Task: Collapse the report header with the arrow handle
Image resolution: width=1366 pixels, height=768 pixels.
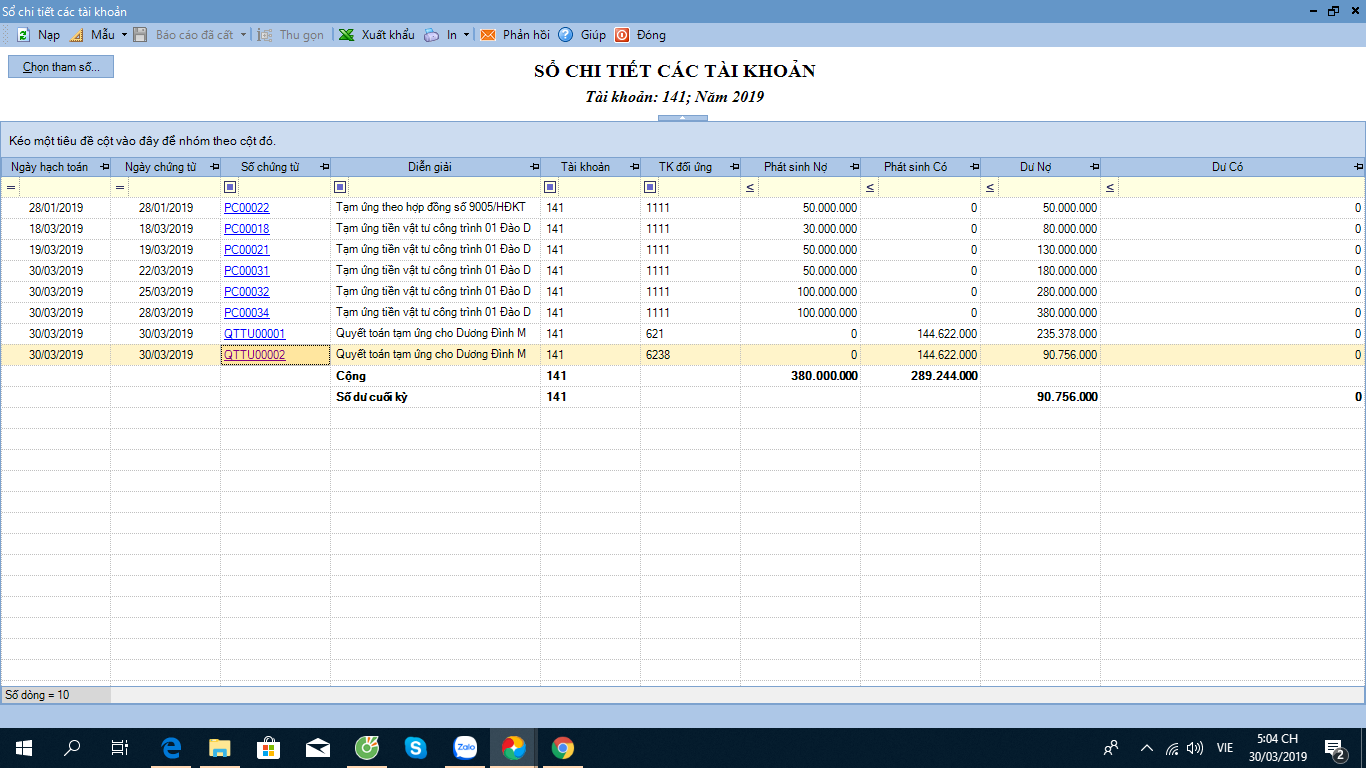Action: (683, 118)
